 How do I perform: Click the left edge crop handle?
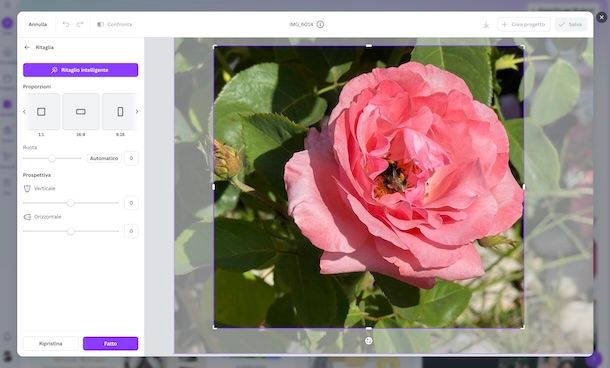(214, 187)
